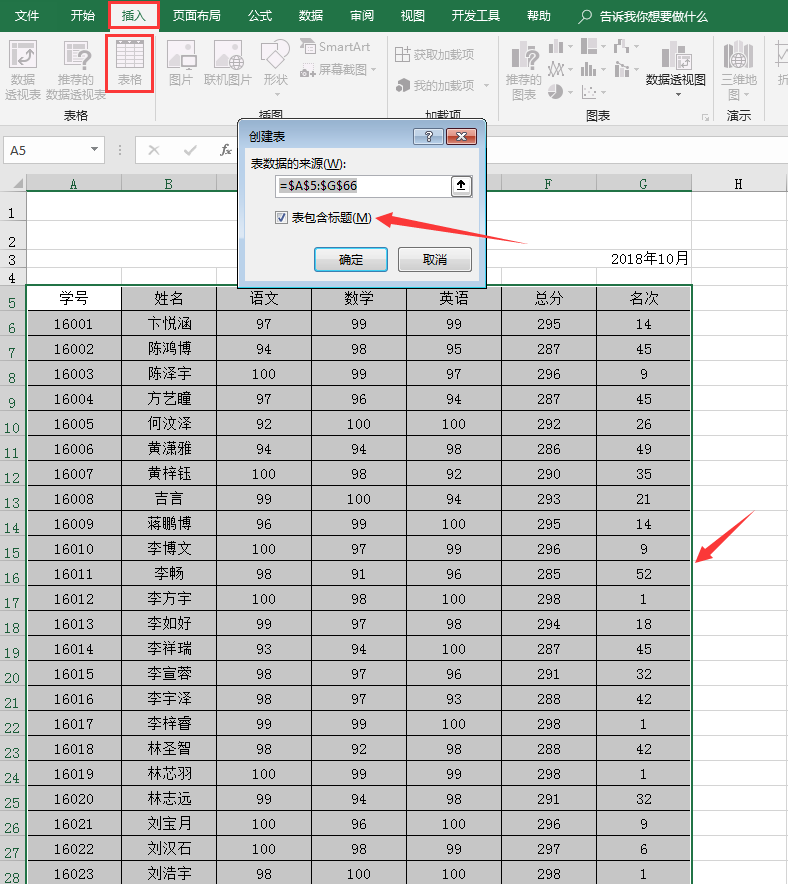
Task: Click the header cell 学号
Action: pos(73,298)
